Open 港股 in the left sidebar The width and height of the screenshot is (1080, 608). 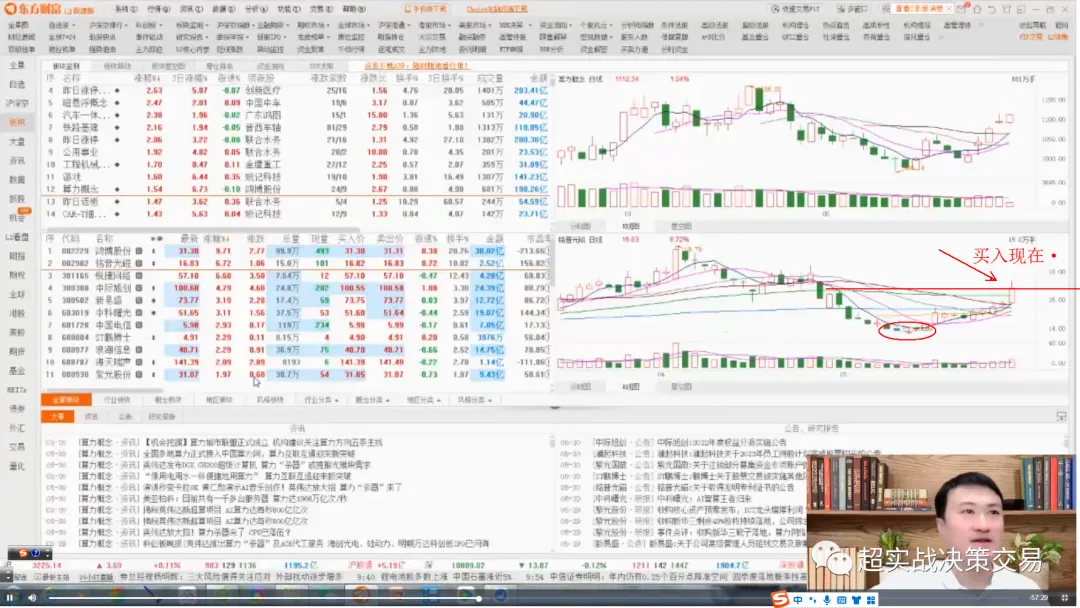click(17, 313)
